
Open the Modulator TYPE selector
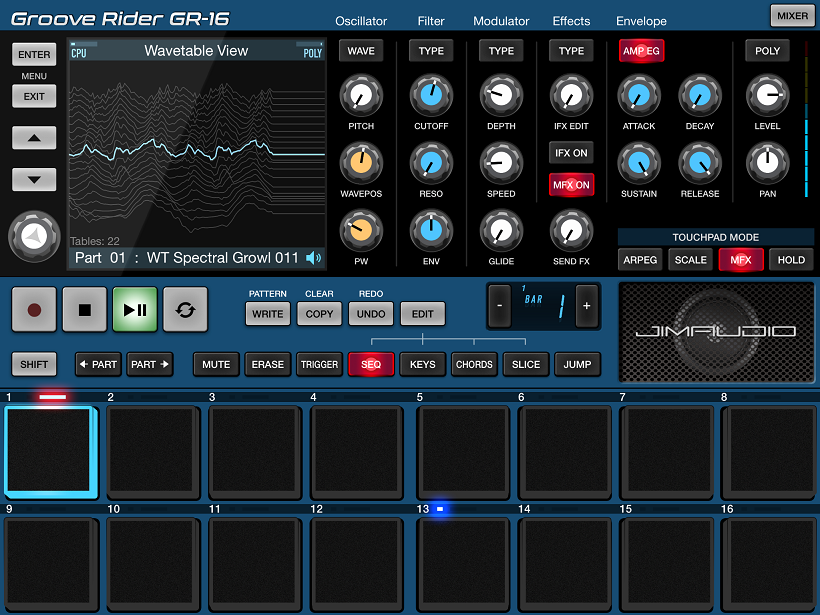click(x=501, y=51)
